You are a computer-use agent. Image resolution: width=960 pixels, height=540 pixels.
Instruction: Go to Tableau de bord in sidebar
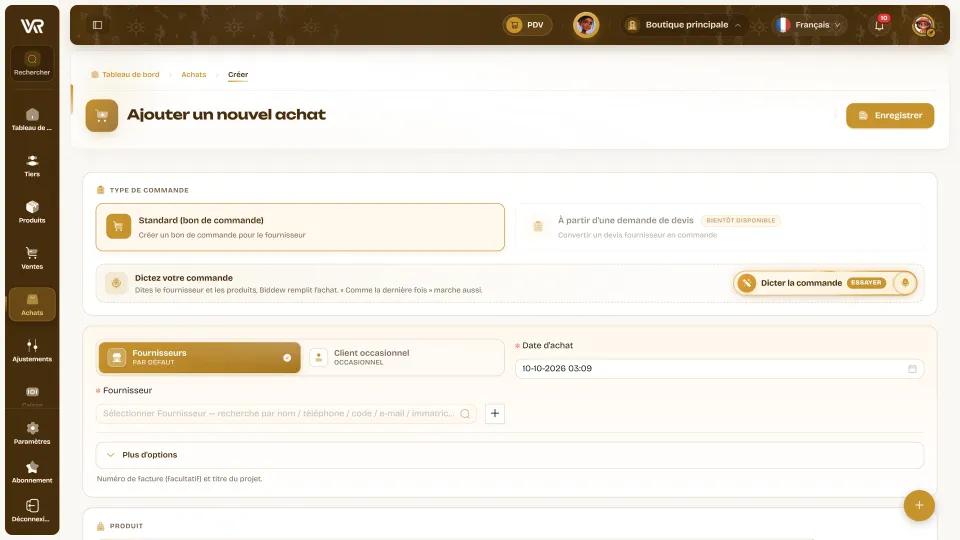click(x=32, y=119)
